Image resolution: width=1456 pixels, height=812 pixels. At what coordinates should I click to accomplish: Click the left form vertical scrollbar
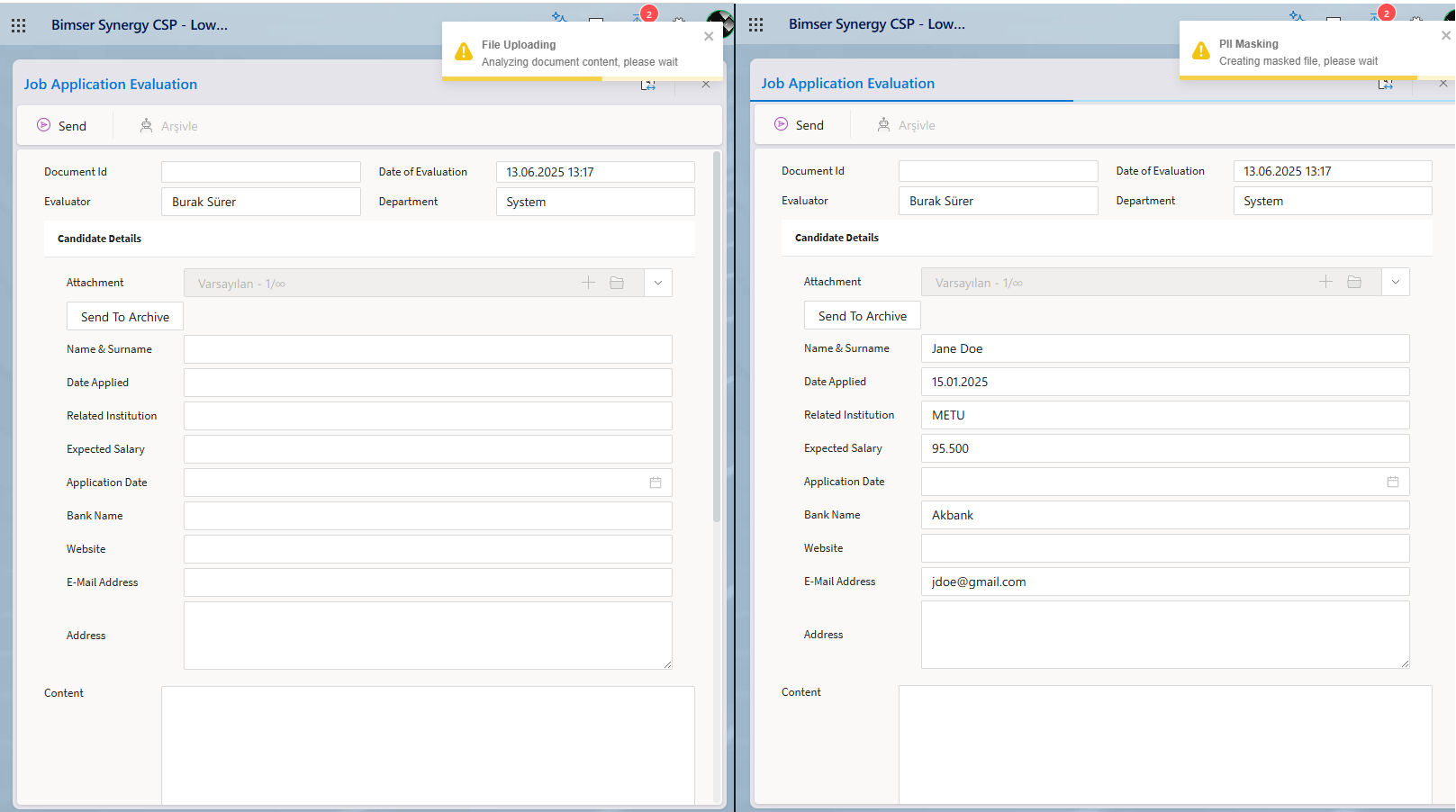(717, 338)
